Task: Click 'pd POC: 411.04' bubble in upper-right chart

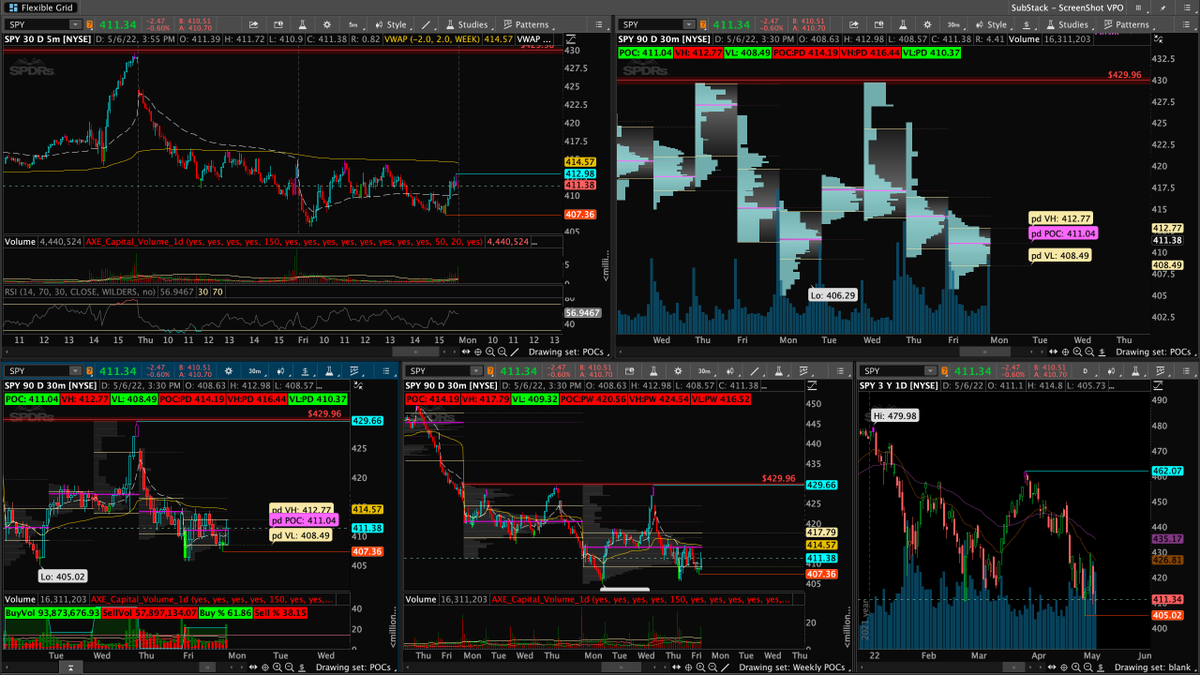Action: pos(1064,233)
